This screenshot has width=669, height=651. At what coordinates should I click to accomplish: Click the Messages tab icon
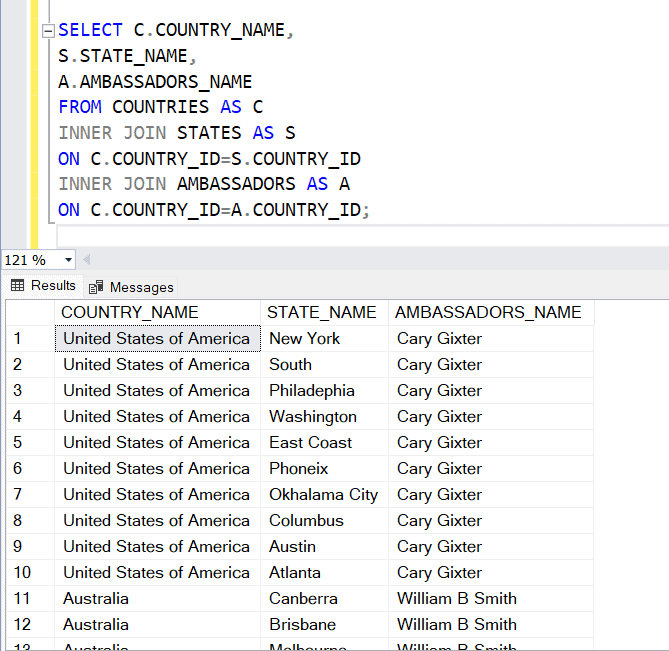[96, 288]
